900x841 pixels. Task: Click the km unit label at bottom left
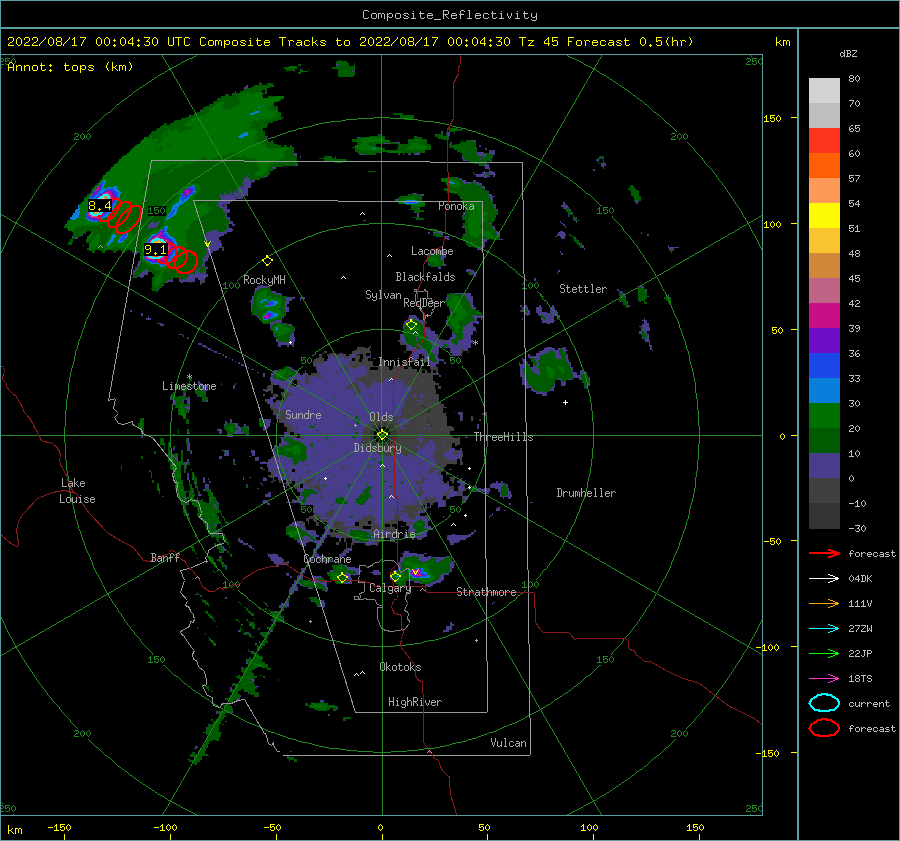click(x=15, y=830)
